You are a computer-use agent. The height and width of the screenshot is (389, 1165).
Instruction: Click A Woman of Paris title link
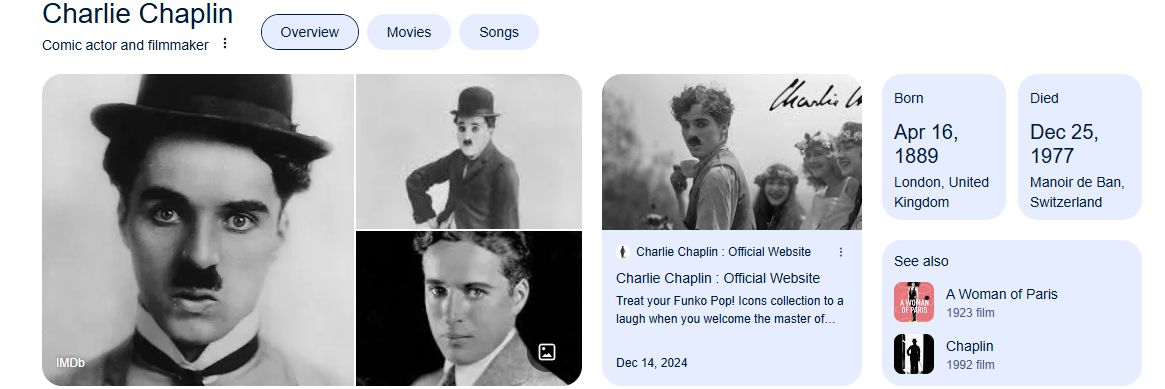click(x=1002, y=294)
